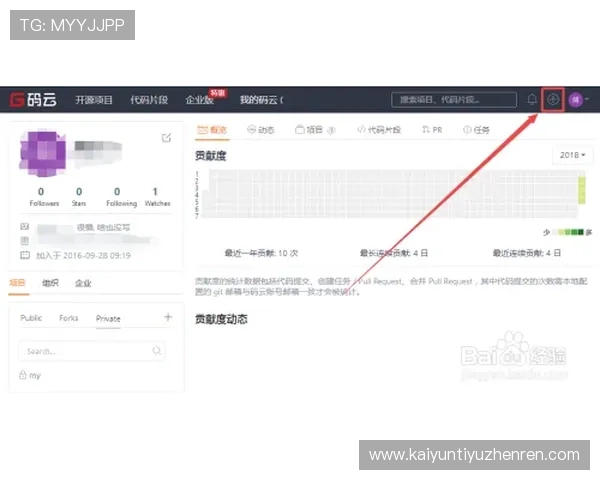Click the 最近一年贡献 10 次 text
Image resolution: width=600 pixels, height=480 pixels.
pos(261,253)
